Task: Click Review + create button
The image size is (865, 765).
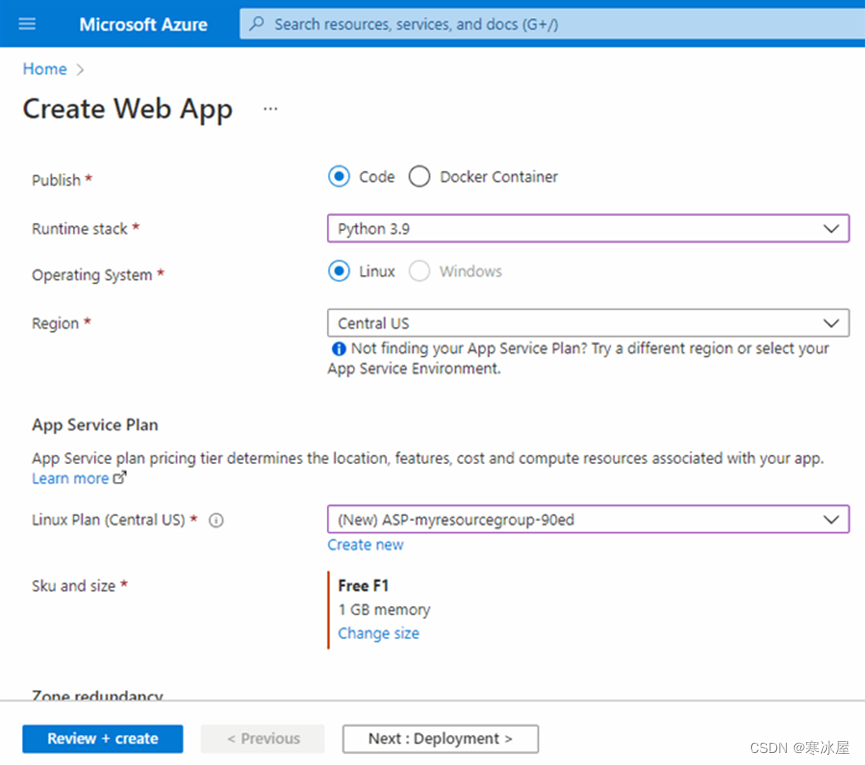Action: [103, 739]
